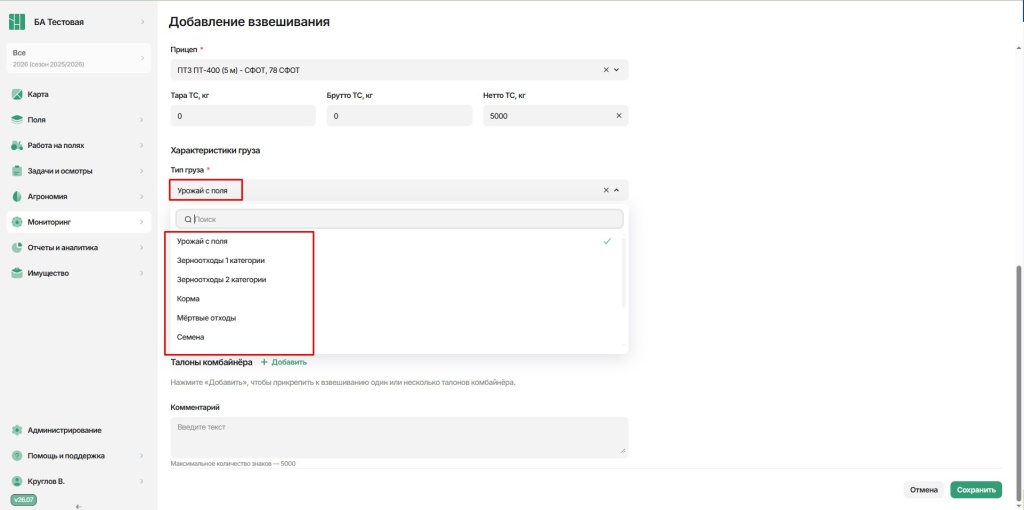
Task: Click the dropdown list scrollbar
Action: [624, 272]
